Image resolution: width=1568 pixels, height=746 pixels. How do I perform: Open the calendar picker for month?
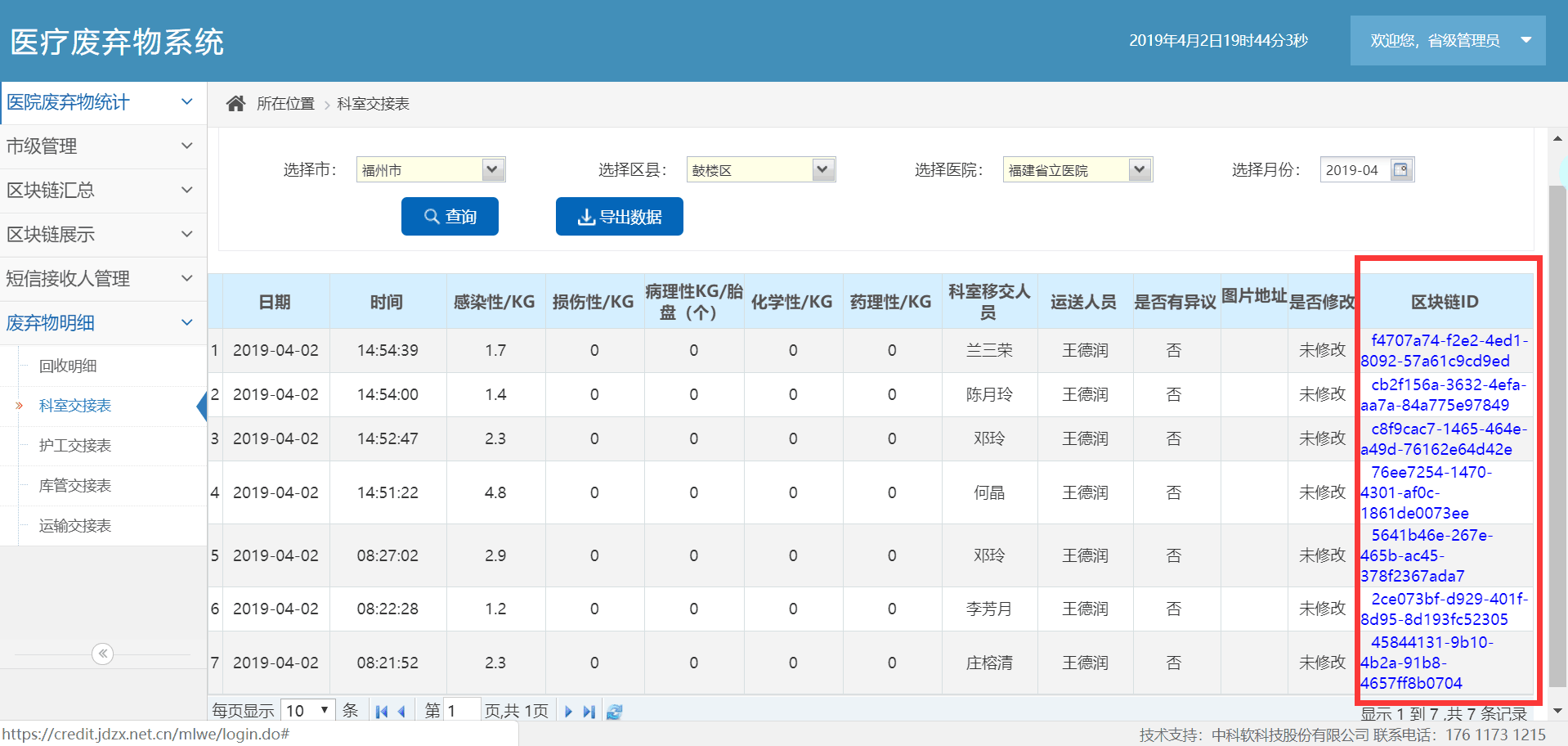[1401, 169]
